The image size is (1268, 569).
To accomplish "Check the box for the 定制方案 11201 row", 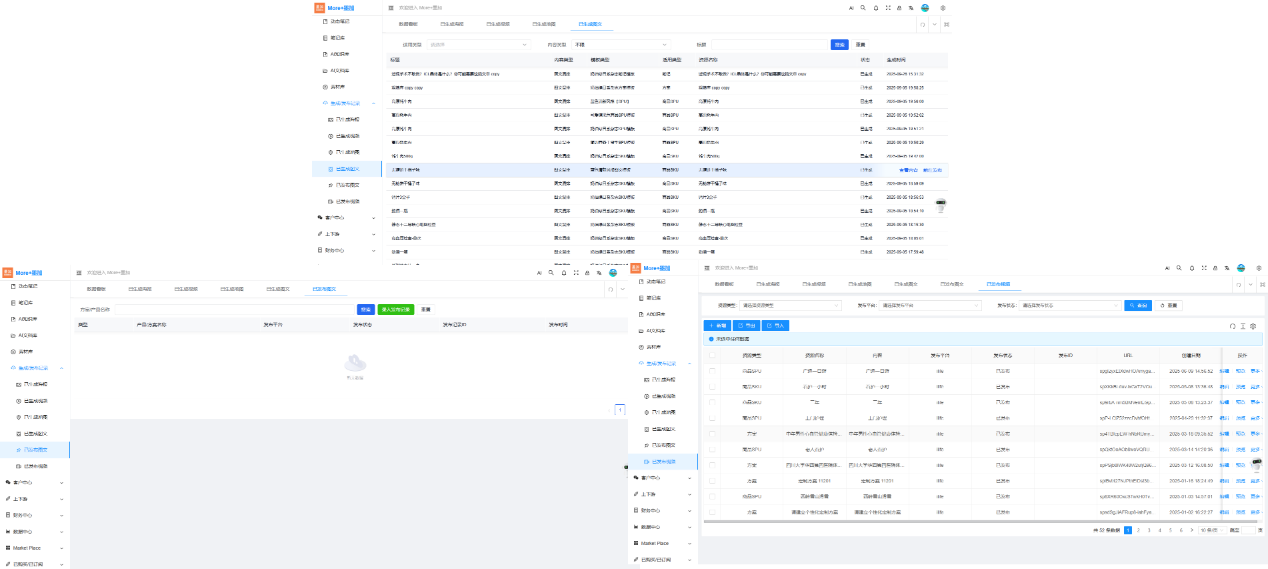I will point(712,481).
